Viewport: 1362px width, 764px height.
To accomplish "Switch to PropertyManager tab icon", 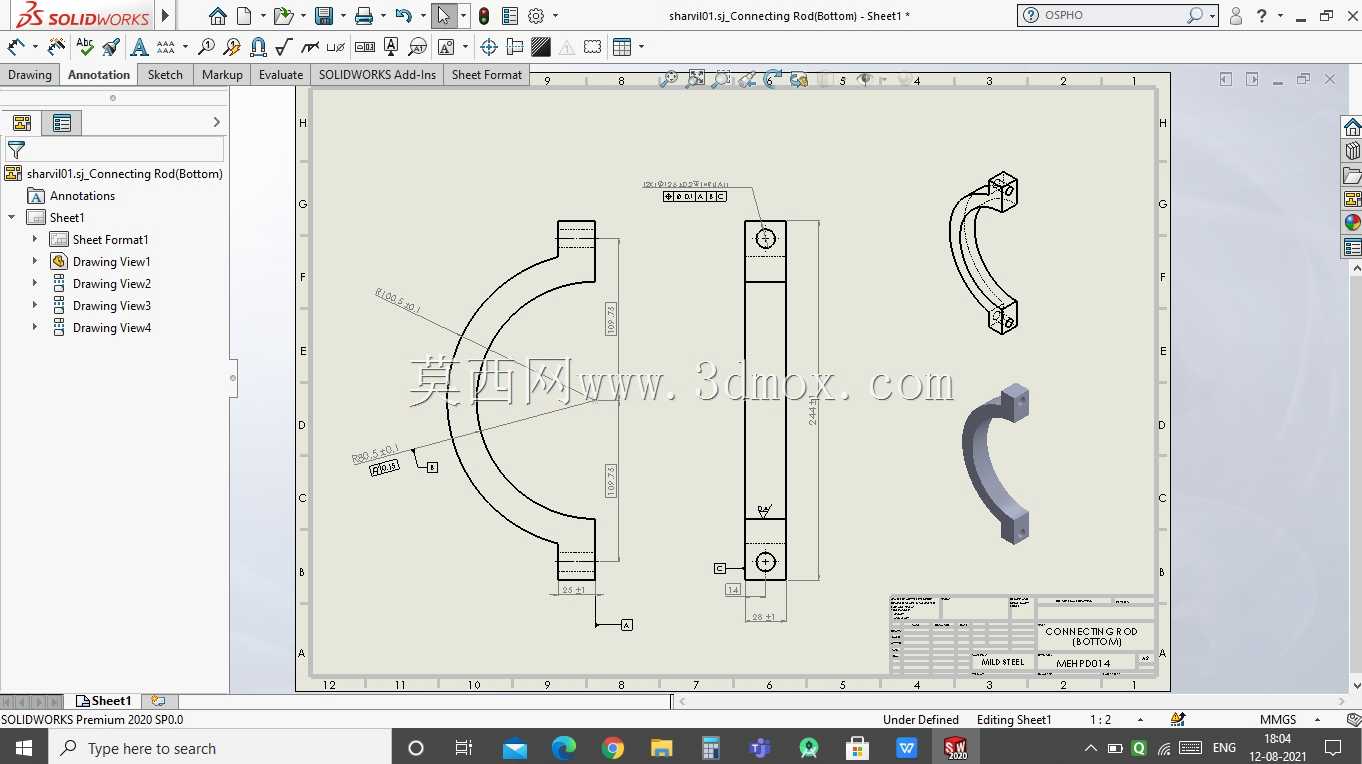I will (62, 123).
